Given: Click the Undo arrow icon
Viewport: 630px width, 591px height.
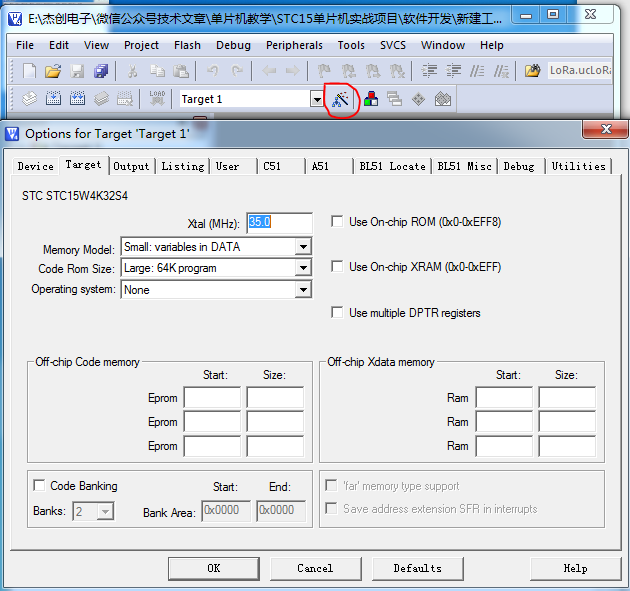Looking at the screenshot, I should [x=213, y=71].
